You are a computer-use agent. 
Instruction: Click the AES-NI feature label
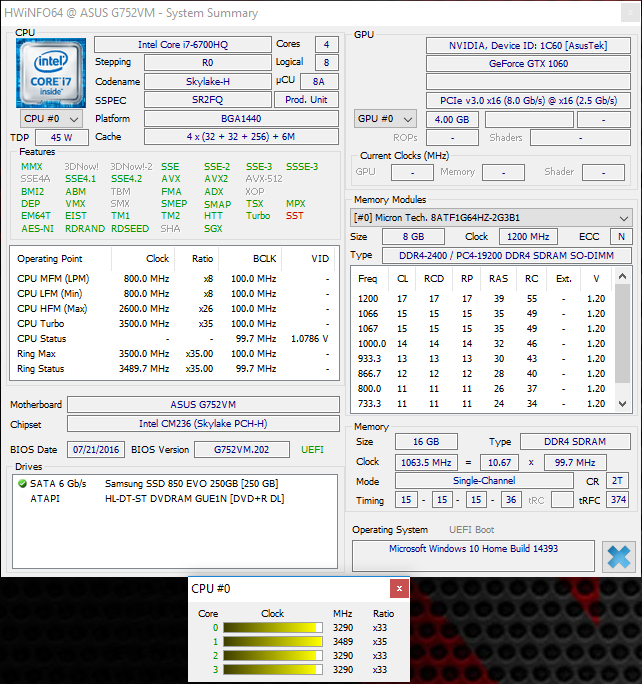pyautogui.click(x=38, y=229)
